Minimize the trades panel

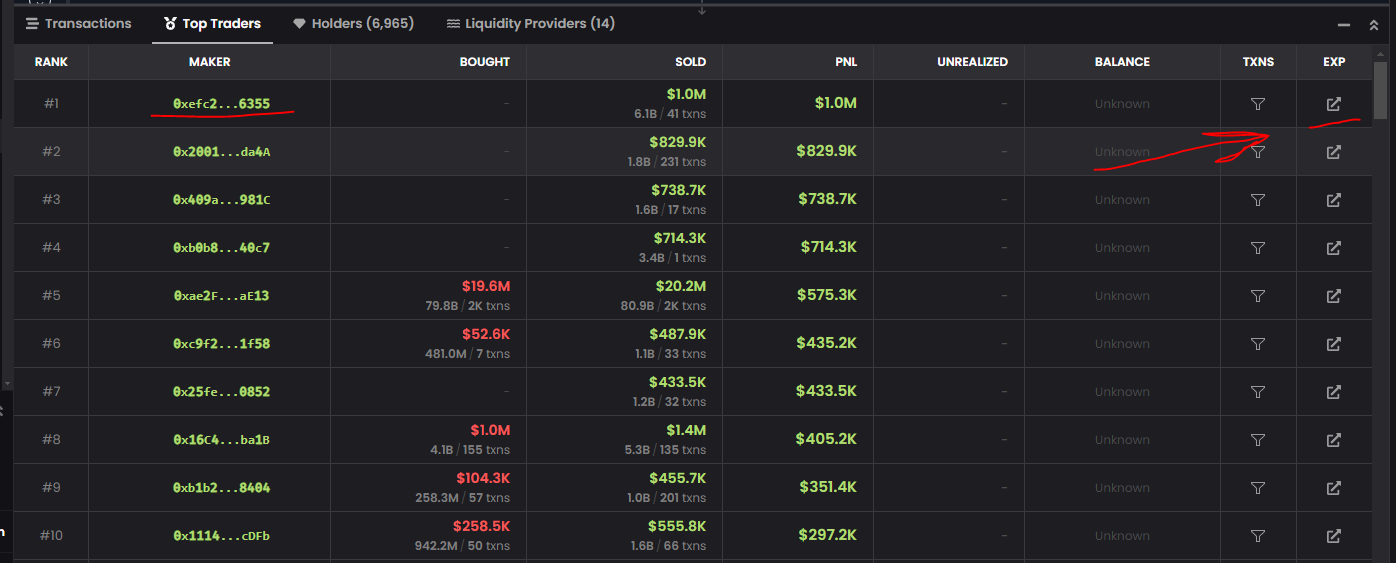[1344, 25]
